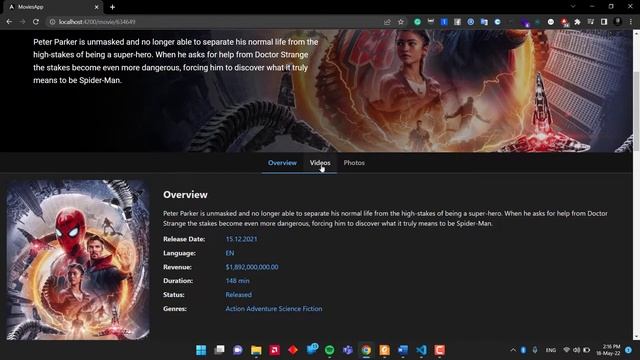Image resolution: width=640 pixels, height=360 pixels.
Task: View site information for localhost
Action: pyautogui.click(x=52, y=22)
